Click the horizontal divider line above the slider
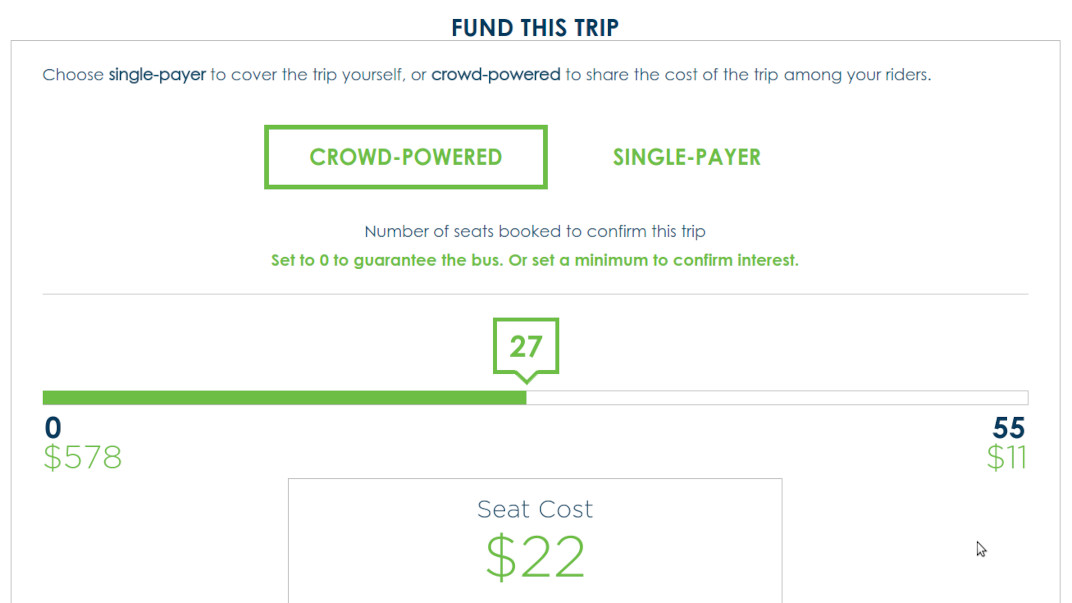1072x603 pixels. [535, 293]
